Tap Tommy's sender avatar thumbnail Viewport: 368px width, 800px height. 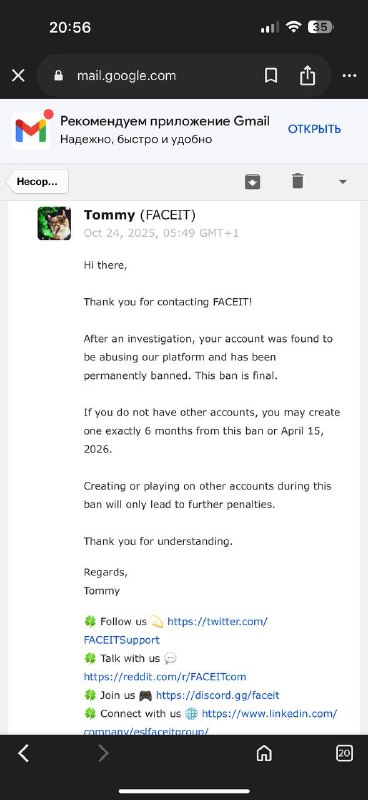[x=54, y=223]
